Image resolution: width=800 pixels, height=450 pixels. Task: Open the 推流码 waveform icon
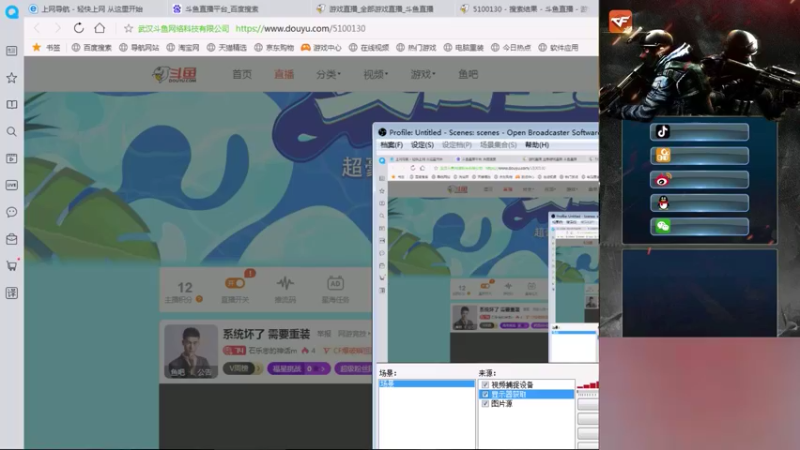point(285,283)
